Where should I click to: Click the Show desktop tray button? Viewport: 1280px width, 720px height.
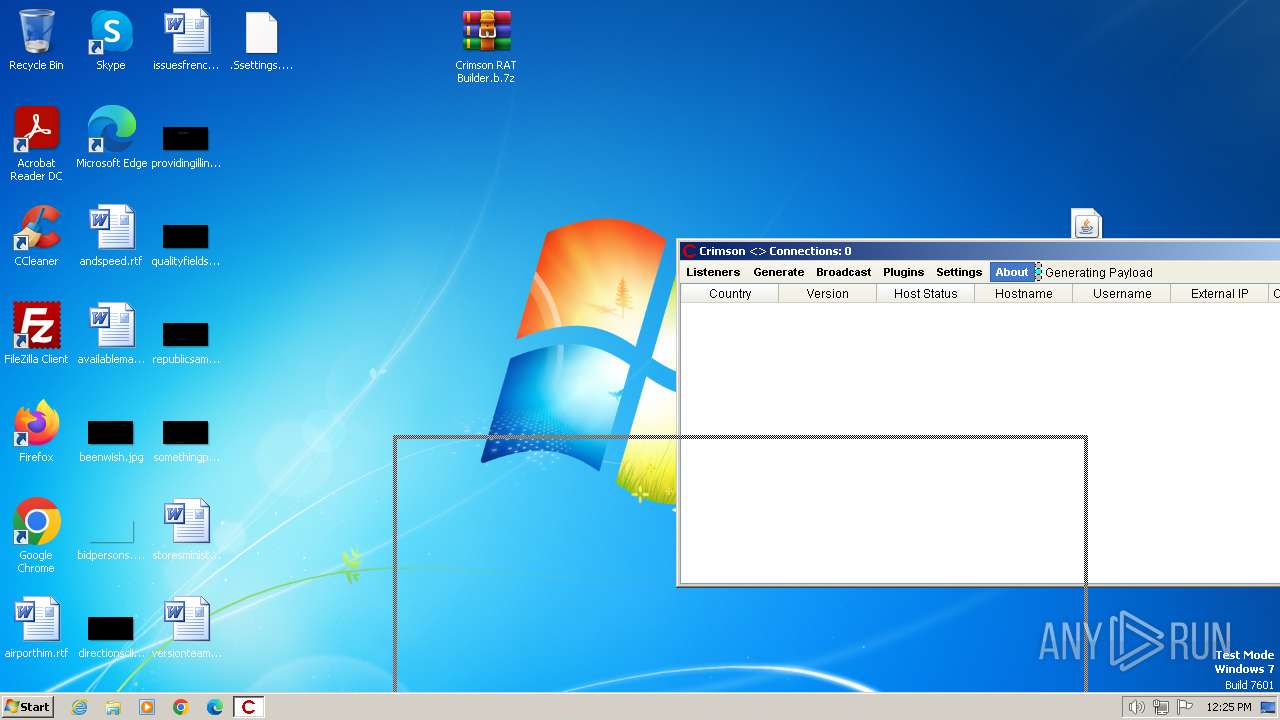pos(1268,707)
